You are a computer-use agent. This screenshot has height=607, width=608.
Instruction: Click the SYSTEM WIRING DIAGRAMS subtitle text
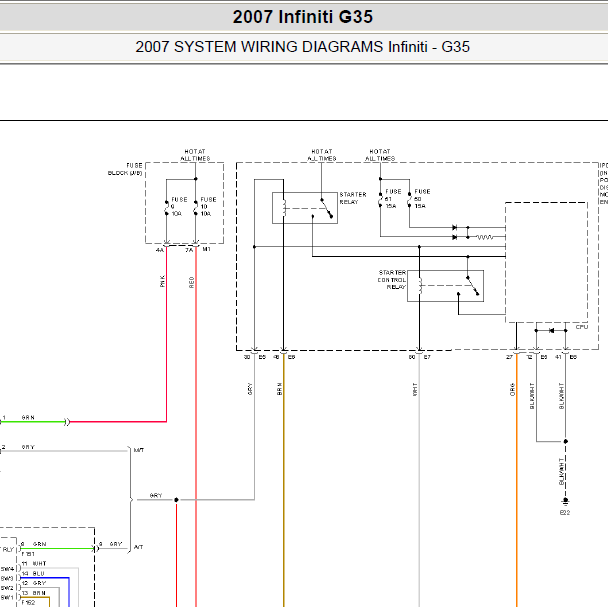tap(302, 47)
